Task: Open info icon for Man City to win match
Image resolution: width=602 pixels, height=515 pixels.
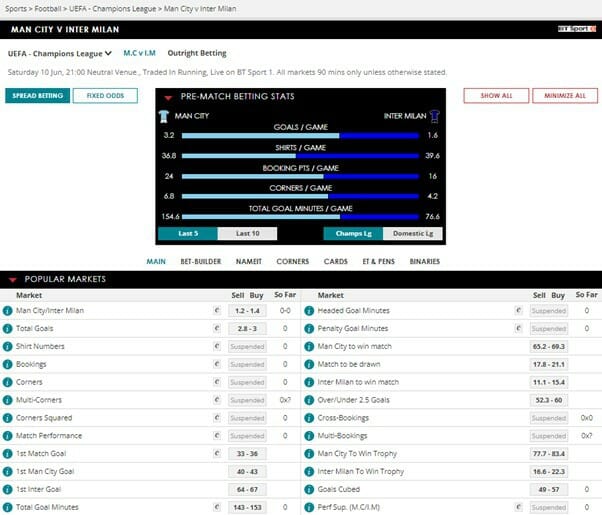Action: pyautogui.click(x=309, y=346)
